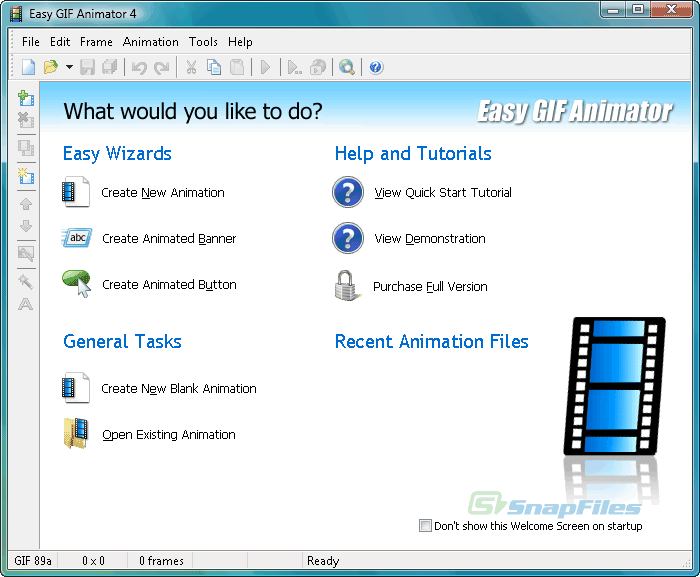The height and width of the screenshot is (577, 700).
Task: Open the Edit menu
Action: pos(60,42)
